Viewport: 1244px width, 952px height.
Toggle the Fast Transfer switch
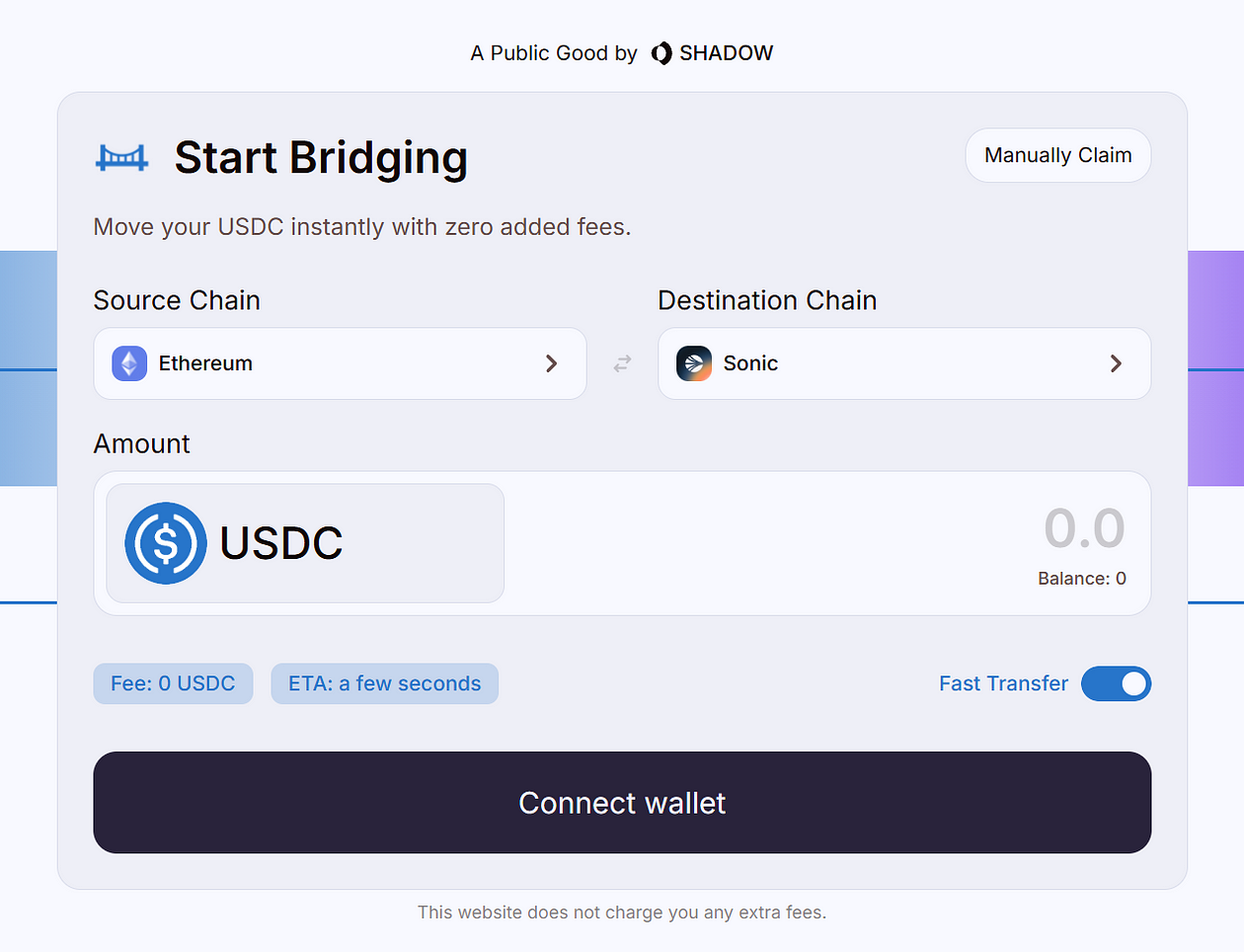(x=1116, y=683)
